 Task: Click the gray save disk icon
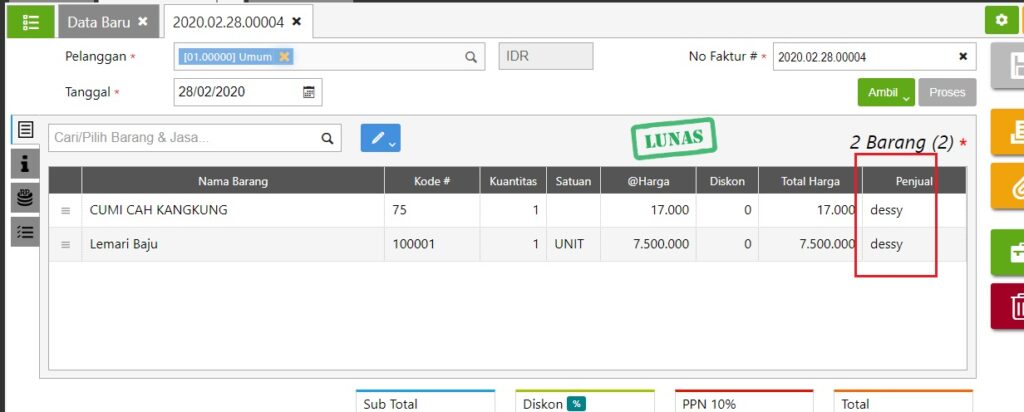pyautogui.click(x=1012, y=68)
